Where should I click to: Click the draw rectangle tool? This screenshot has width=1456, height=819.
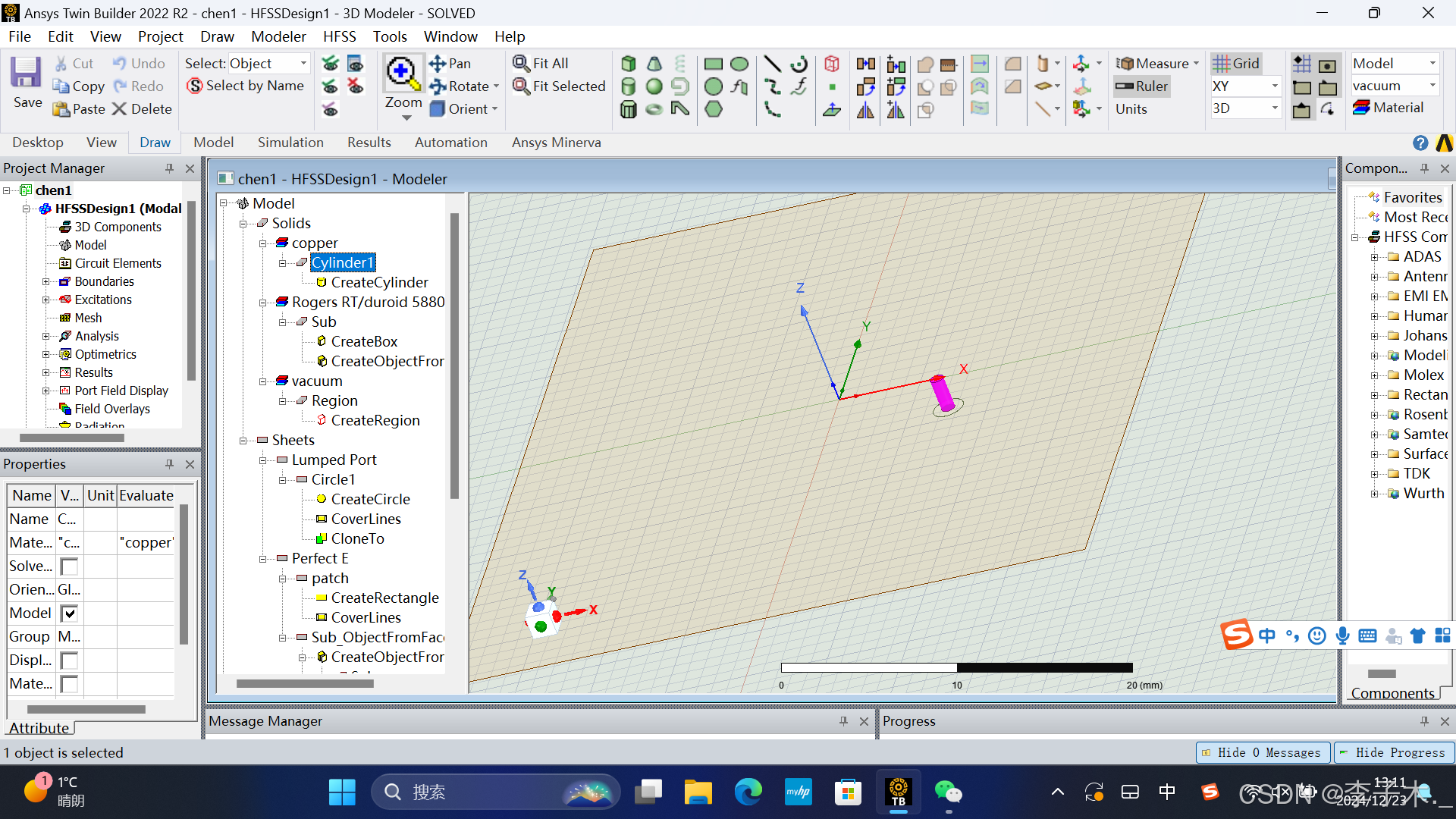pyautogui.click(x=713, y=64)
